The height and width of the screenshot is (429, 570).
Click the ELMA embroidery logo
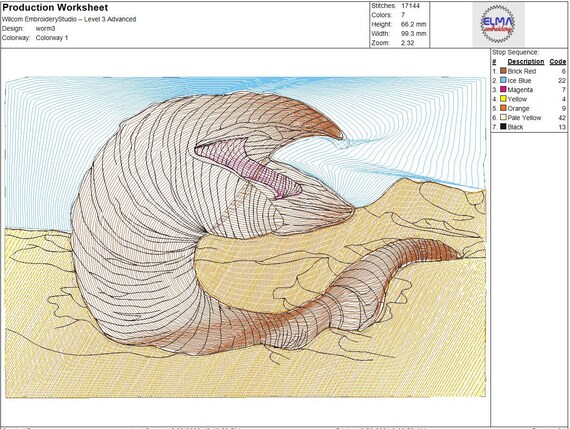[498, 24]
